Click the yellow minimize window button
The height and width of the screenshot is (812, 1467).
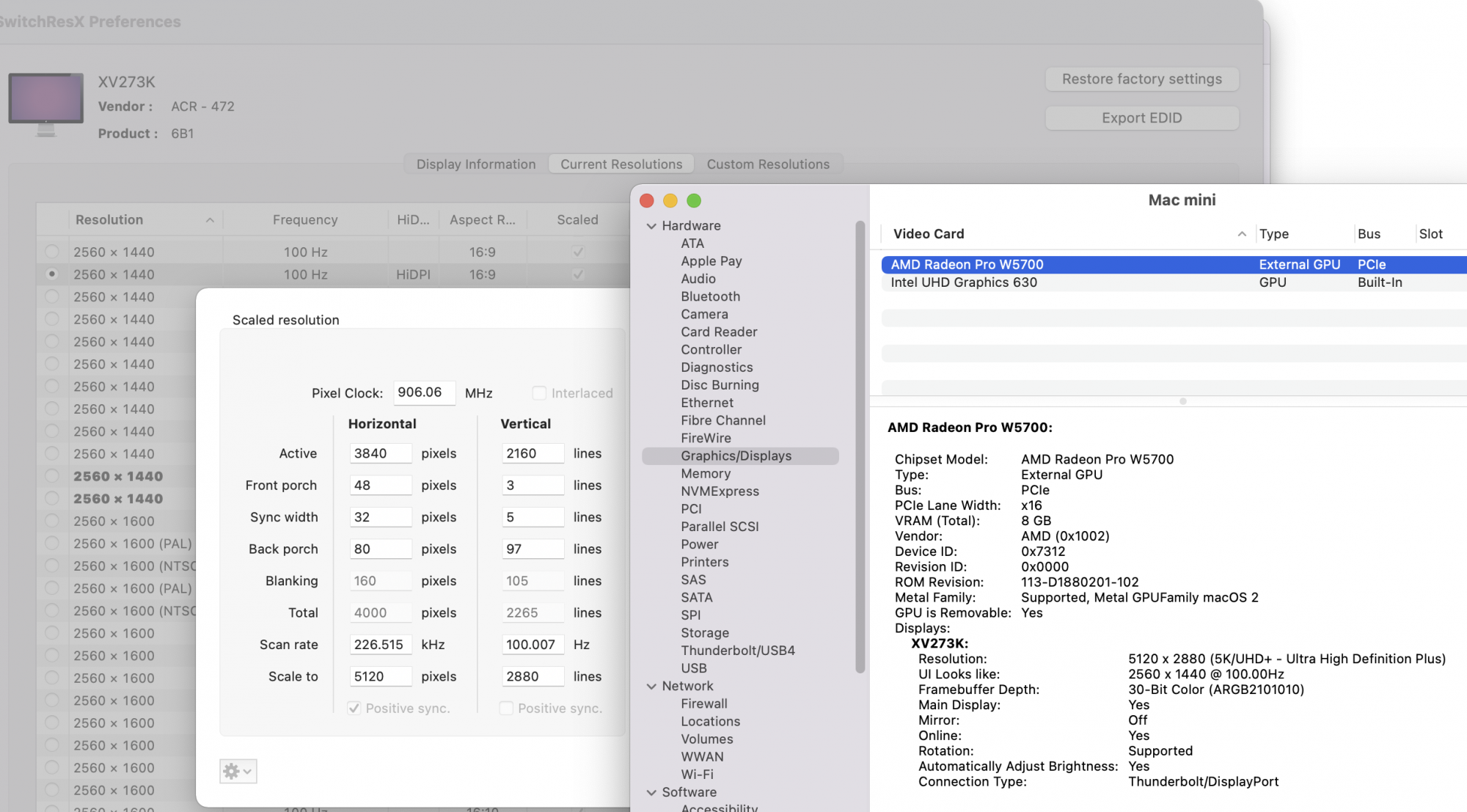coord(670,201)
